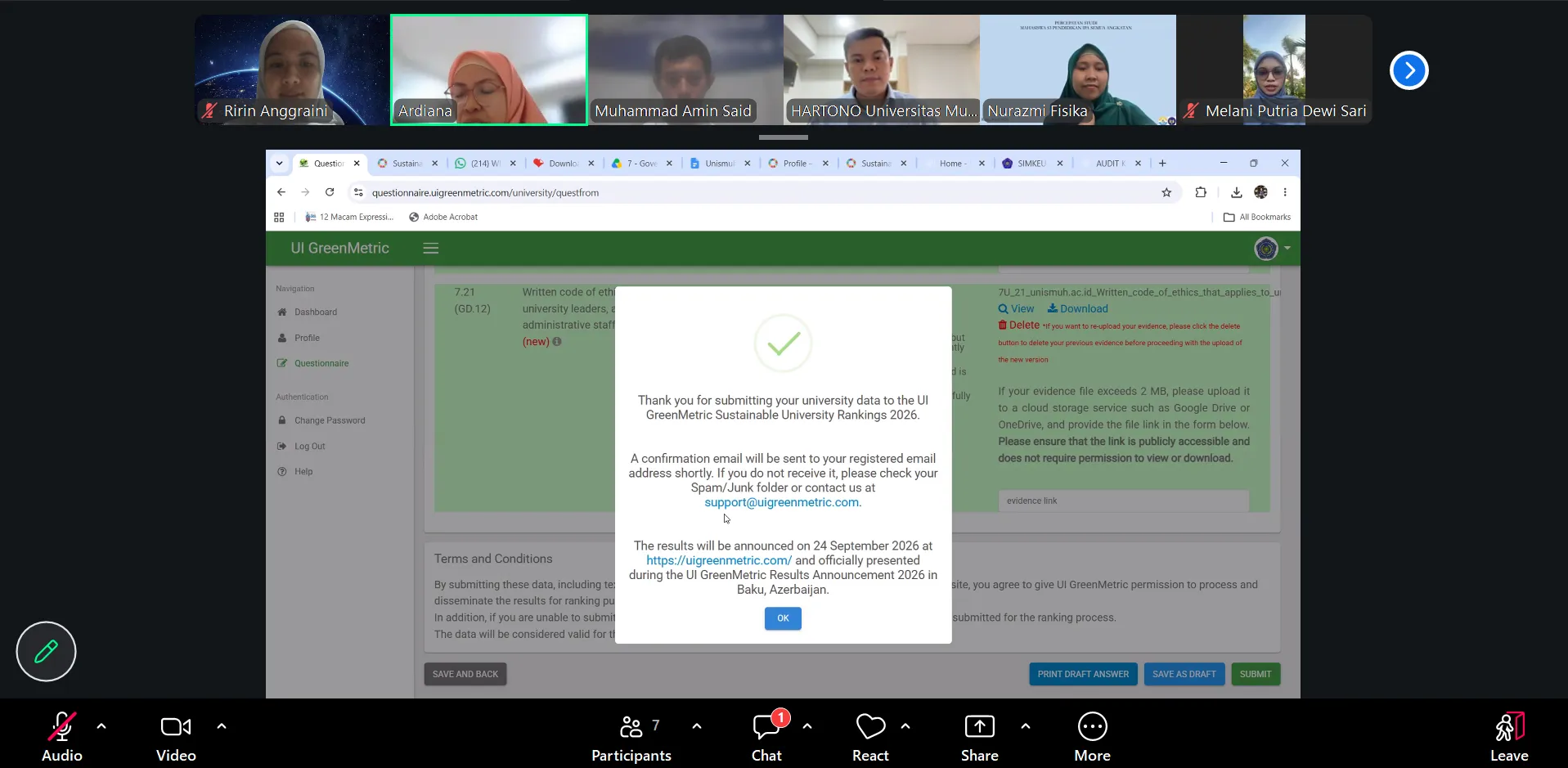The image size is (1568, 768).
Task: Switch to the Unismuh tab
Action: pos(719,164)
